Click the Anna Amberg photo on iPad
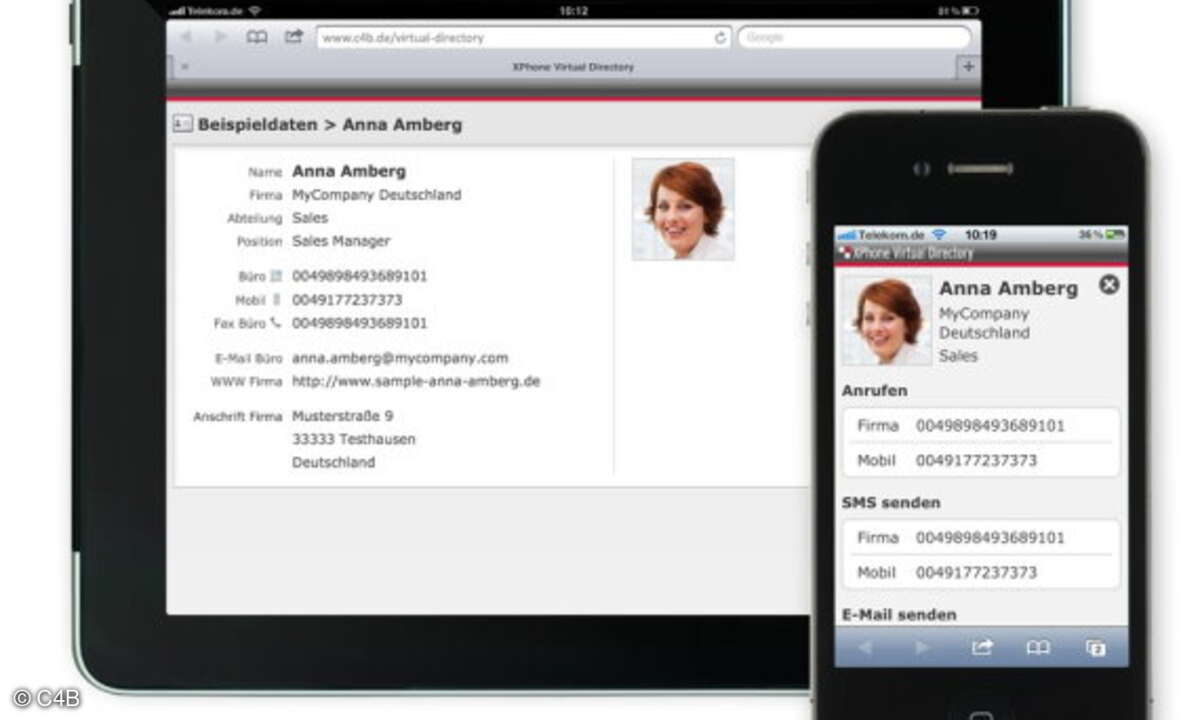The image size is (1200, 720). (683, 209)
